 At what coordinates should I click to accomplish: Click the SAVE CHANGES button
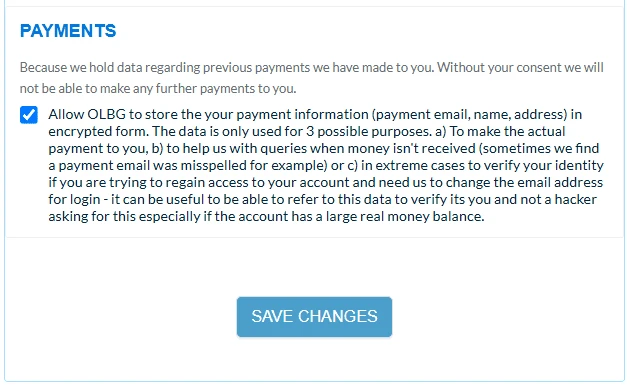(314, 317)
